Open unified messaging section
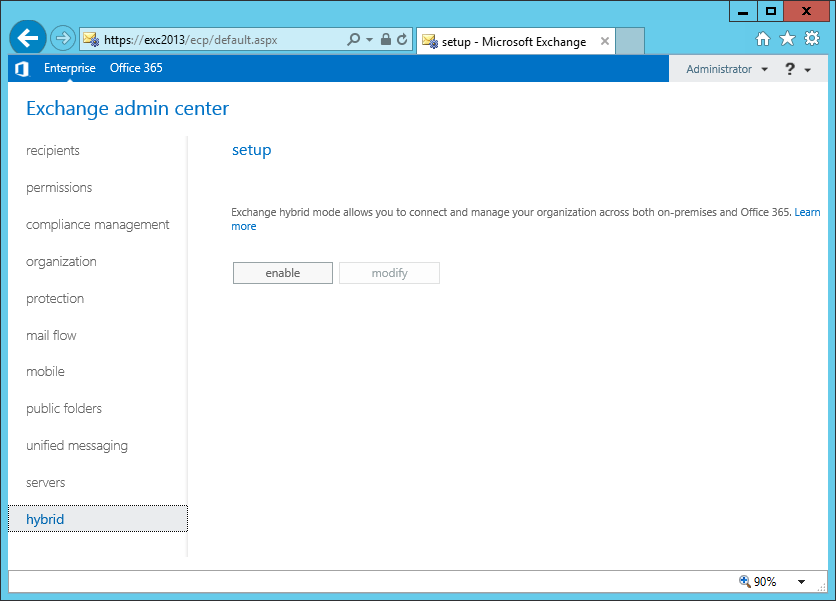Viewport: 836px width, 601px height. pyautogui.click(x=77, y=446)
